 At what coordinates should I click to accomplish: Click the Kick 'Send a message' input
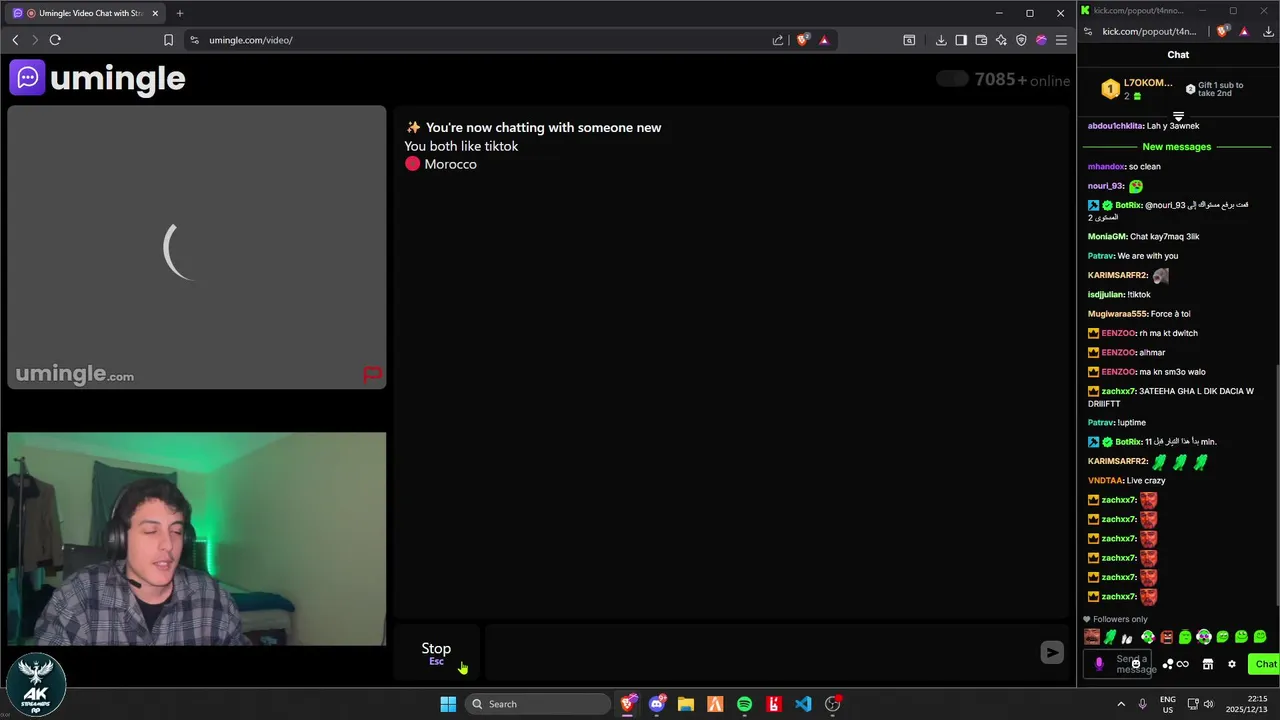coord(1117,664)
